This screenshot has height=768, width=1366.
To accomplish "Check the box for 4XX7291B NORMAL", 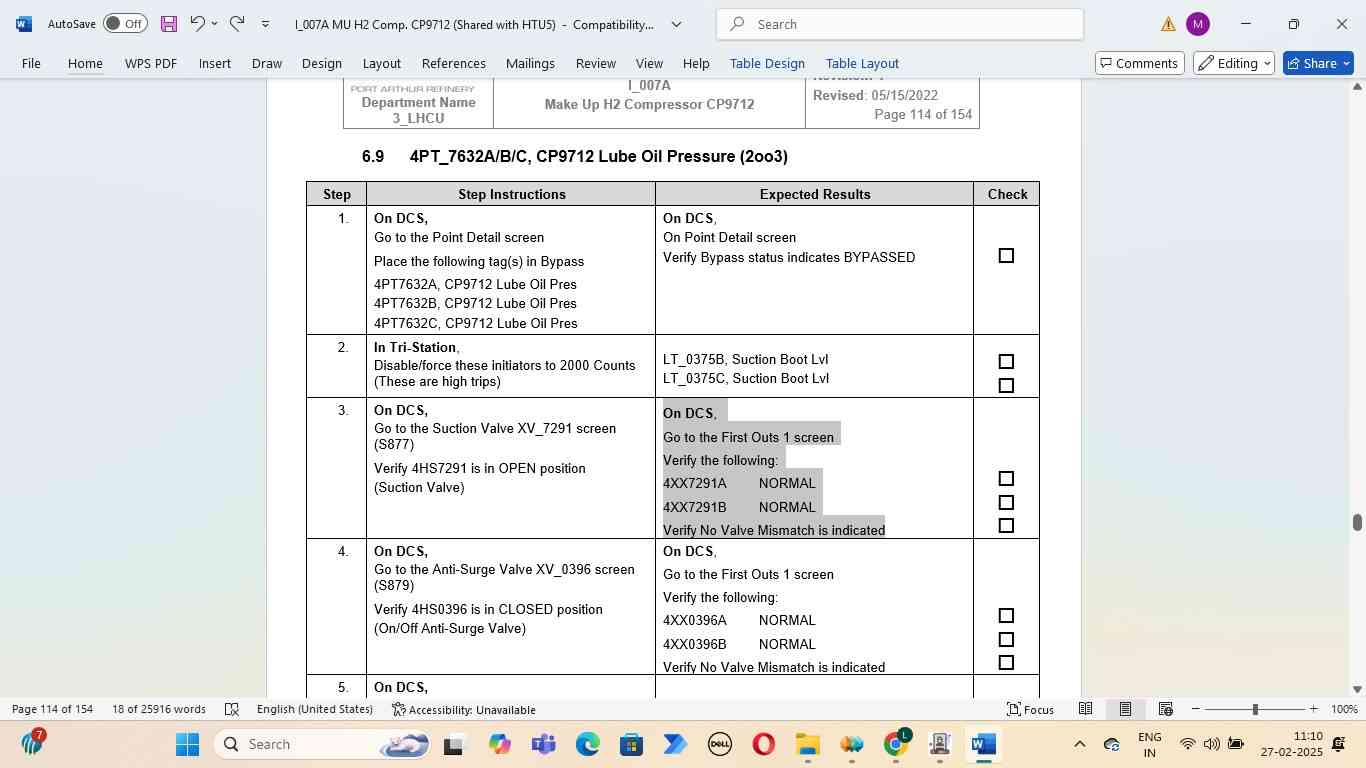I will pyautogui.click(x=1006, y=503).
